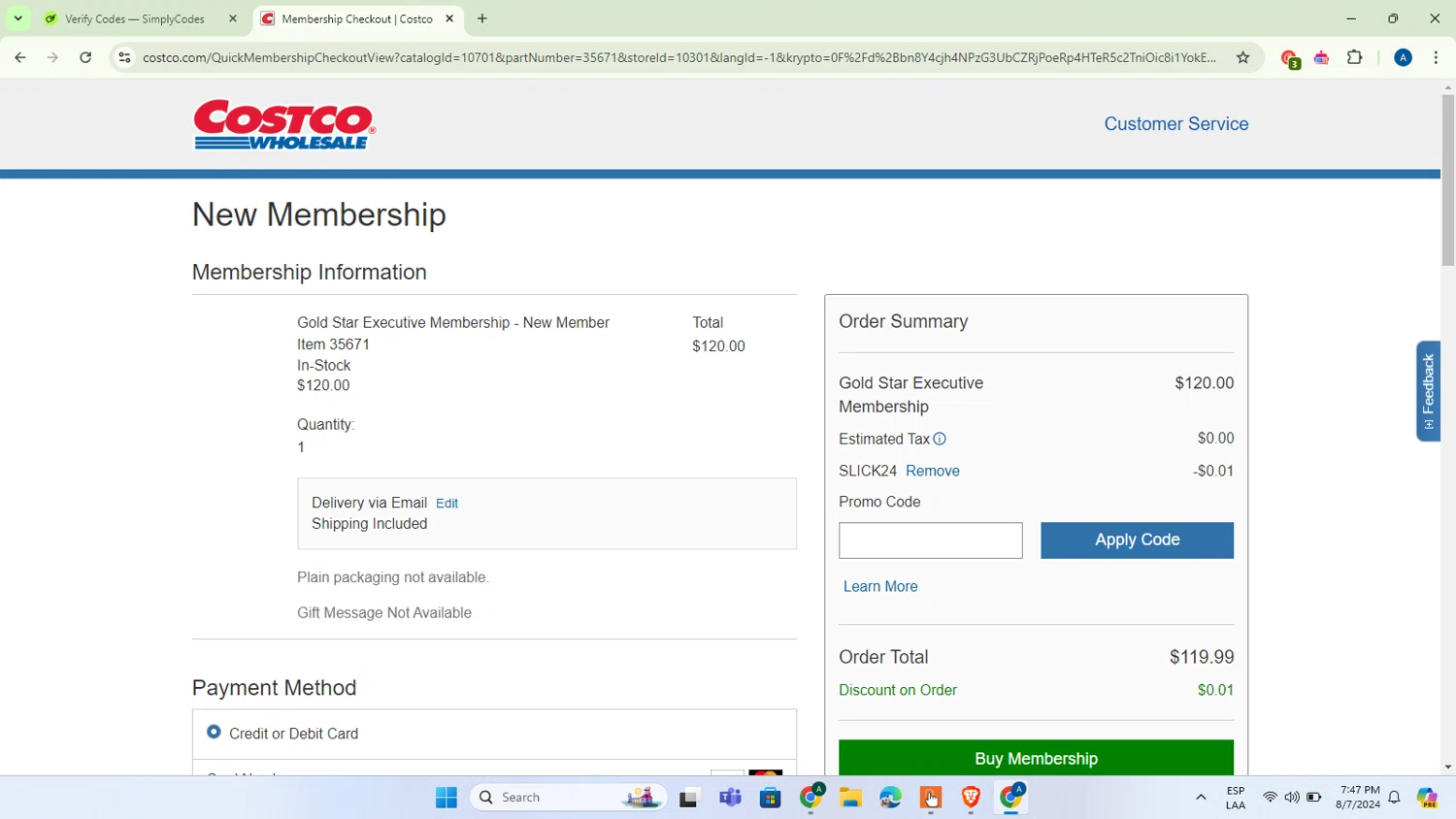Open Customer Service link
Image resolution: width=1456 pixels, height=819 pixels.
[x=1175, y=124]
